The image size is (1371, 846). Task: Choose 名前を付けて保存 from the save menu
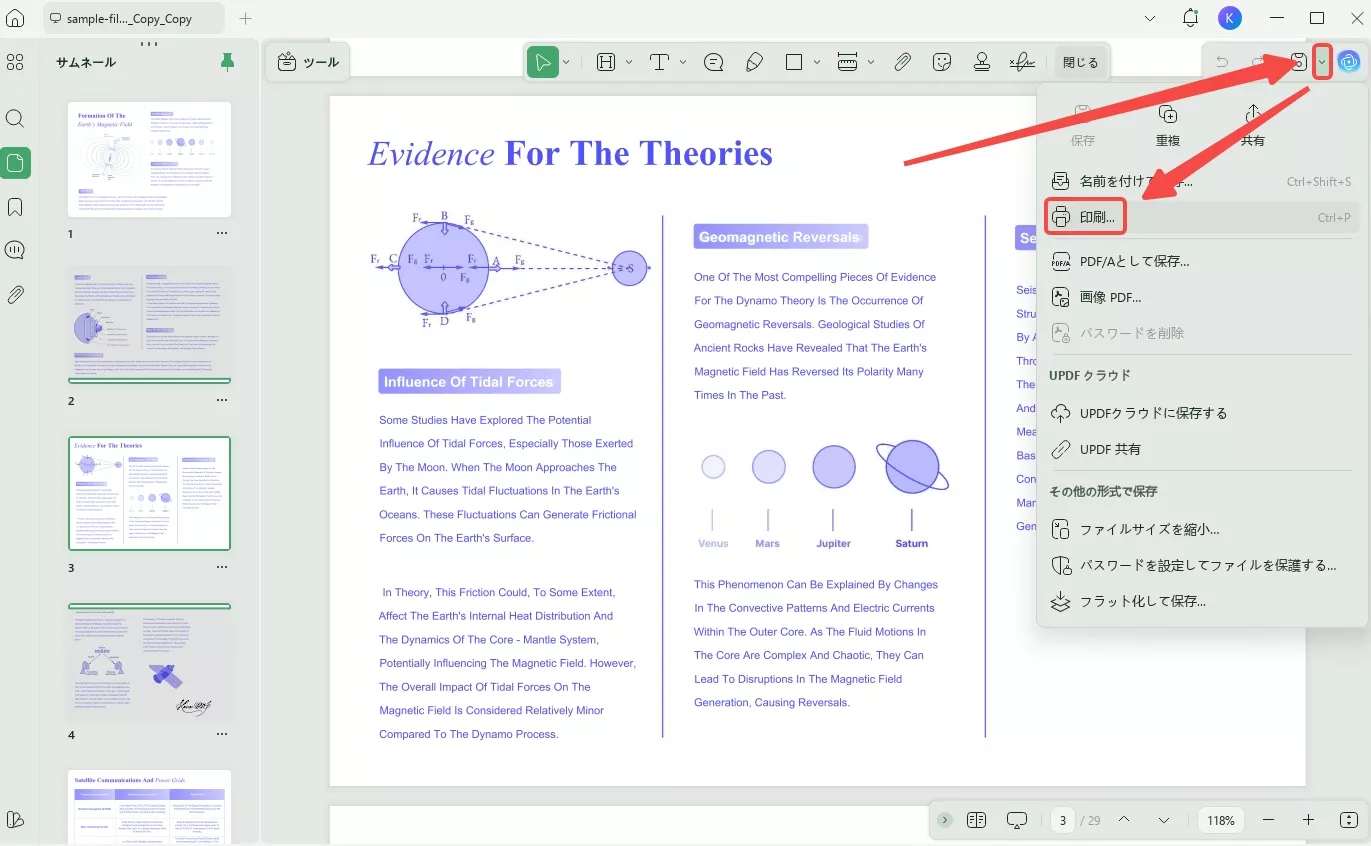pyautogui.click(x=1202, y=182)
